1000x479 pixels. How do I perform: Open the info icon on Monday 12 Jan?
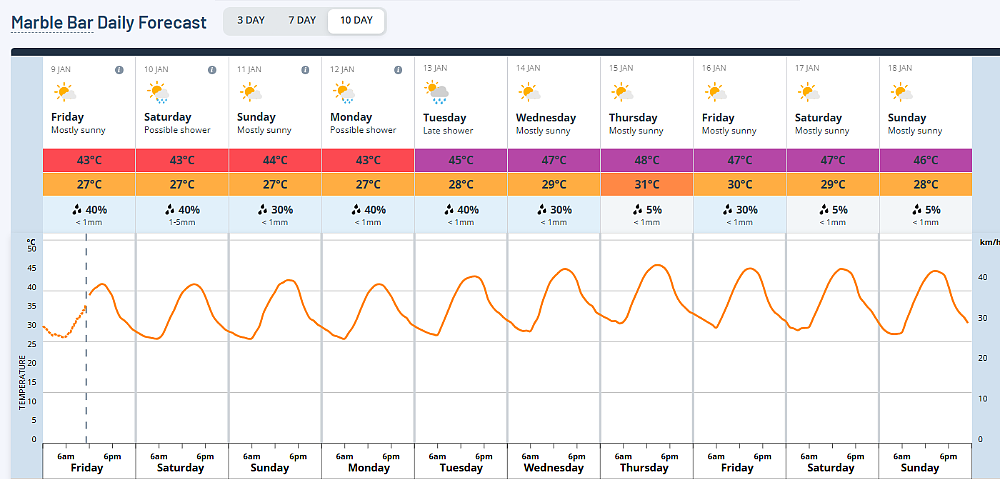point(398,70)
